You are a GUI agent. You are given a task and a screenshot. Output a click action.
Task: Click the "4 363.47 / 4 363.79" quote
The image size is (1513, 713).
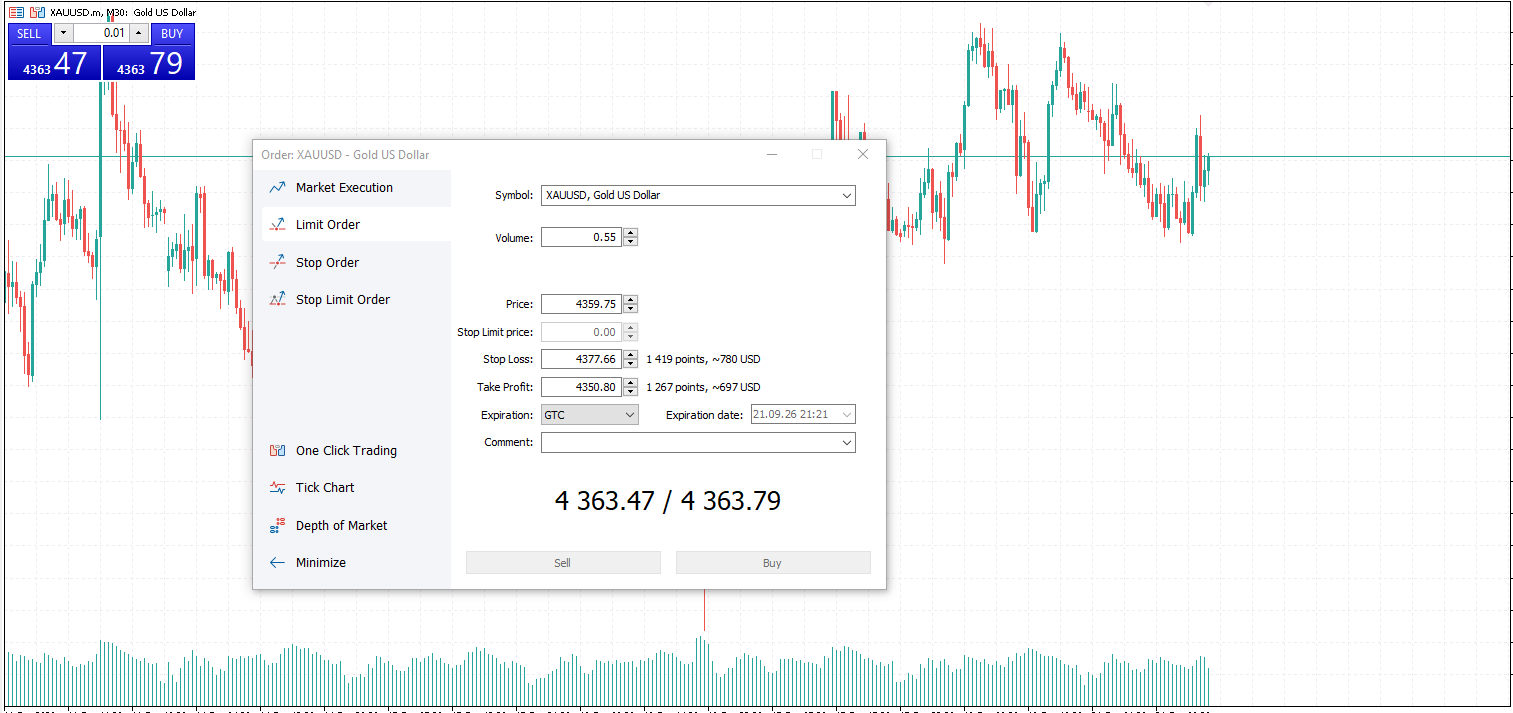click(668, 501)
